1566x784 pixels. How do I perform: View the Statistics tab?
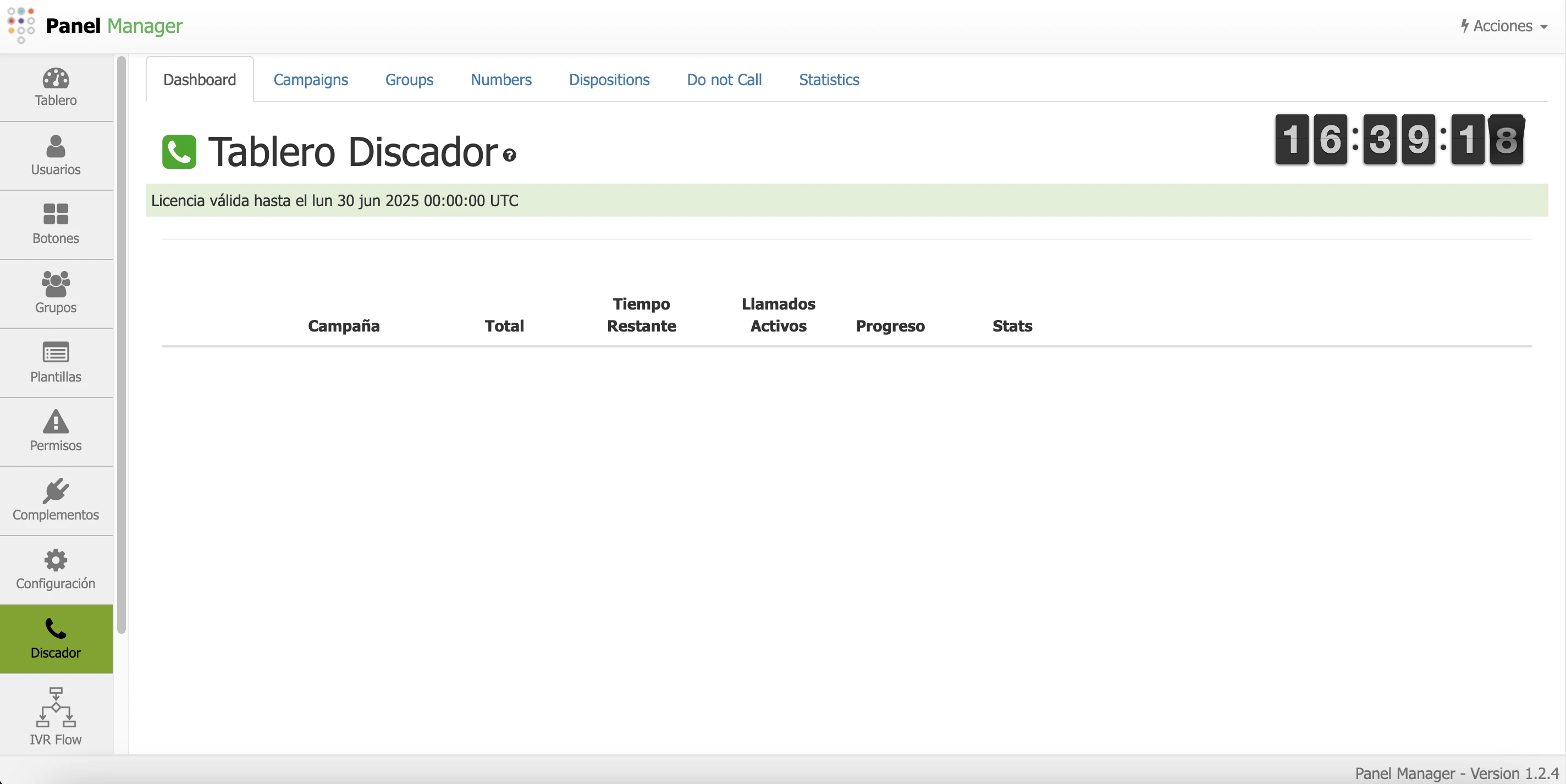[x=829, y=80]
